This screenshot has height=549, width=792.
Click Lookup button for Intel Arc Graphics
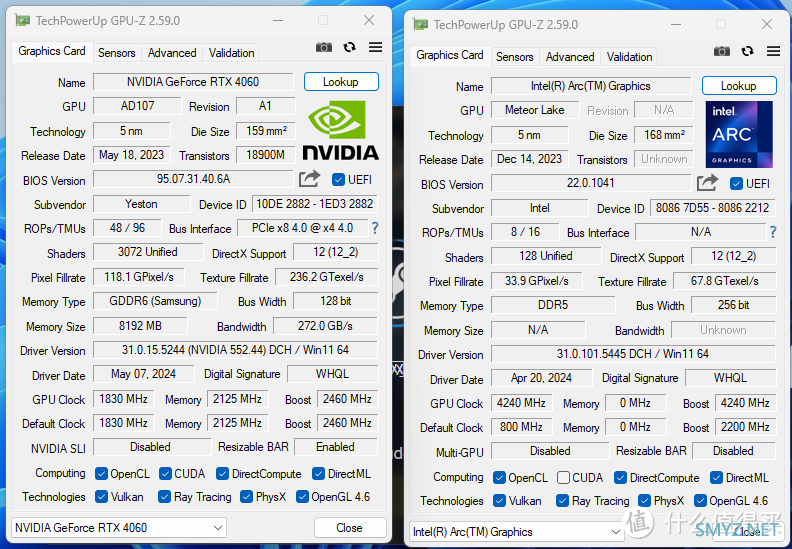739,86
